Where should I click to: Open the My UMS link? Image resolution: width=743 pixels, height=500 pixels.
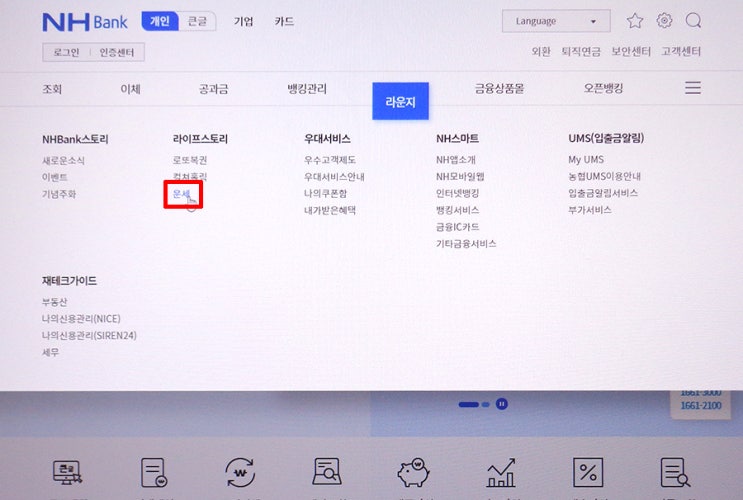click(x=586, y=159)
